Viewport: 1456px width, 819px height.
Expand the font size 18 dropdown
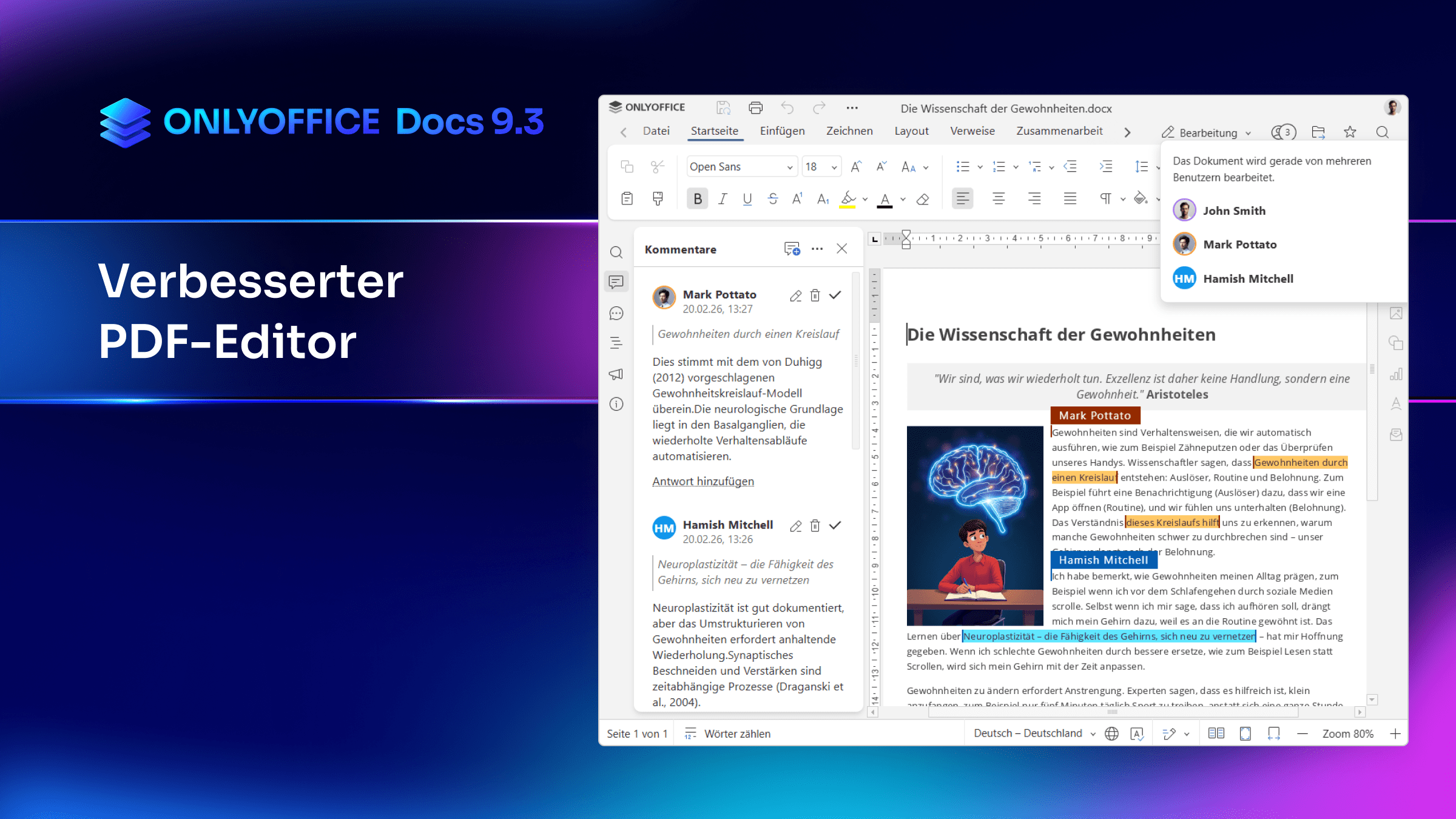click(x=834, y=167)
